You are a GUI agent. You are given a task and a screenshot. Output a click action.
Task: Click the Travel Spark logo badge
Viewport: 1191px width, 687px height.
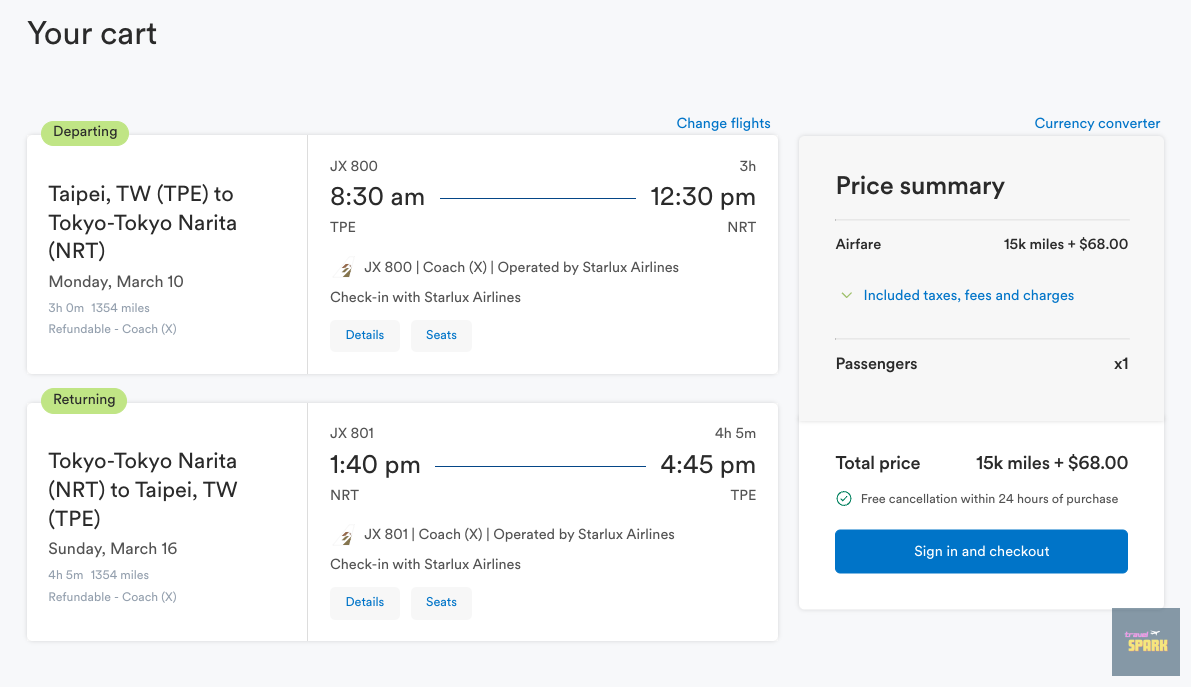pos(1145,641)
